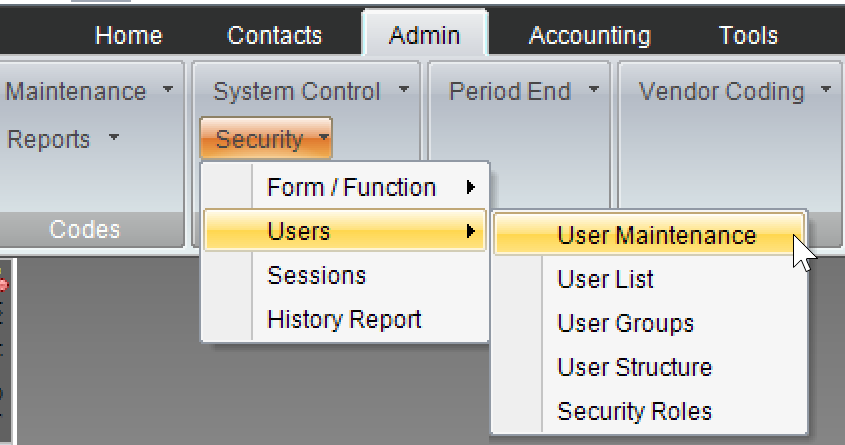Open User Structure from the submenu
The height and width of the screenshot is (445, 845).
[x=634, y=368]
